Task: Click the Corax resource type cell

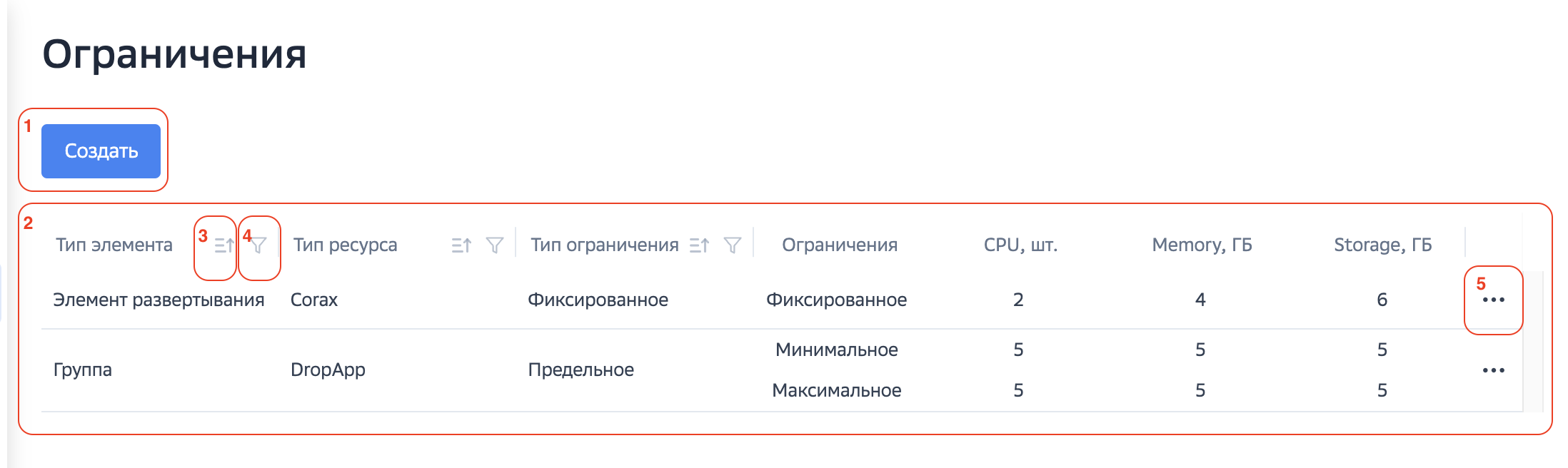Action: pyautogui.click(x=314, y=300)
